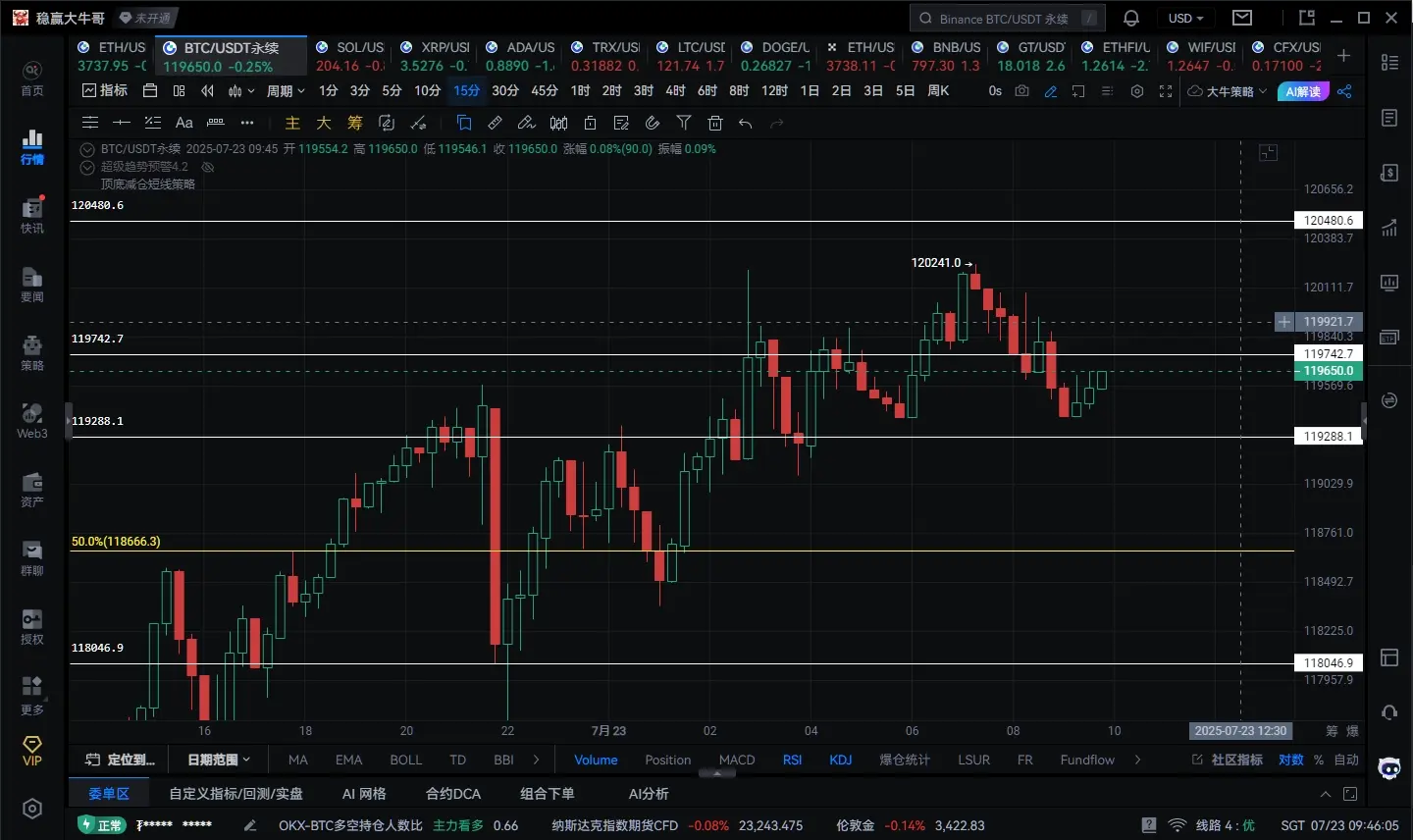Open the 快讯 news flash sidebar section
The width and height of the screenshot is (1413, 840).
pos(32,215)
